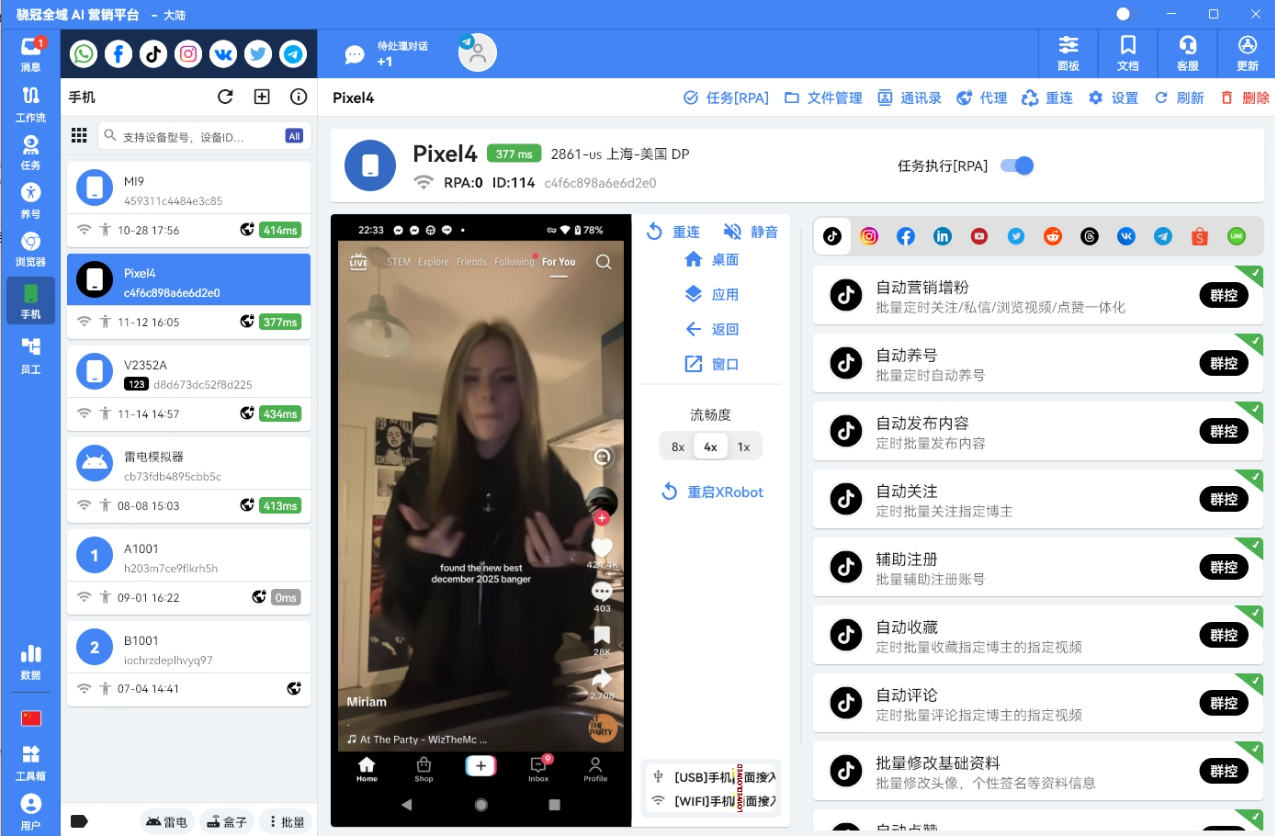The image size is (1275, 836).
Task: Click the 重启XRobot restart button
Action: 711,492
